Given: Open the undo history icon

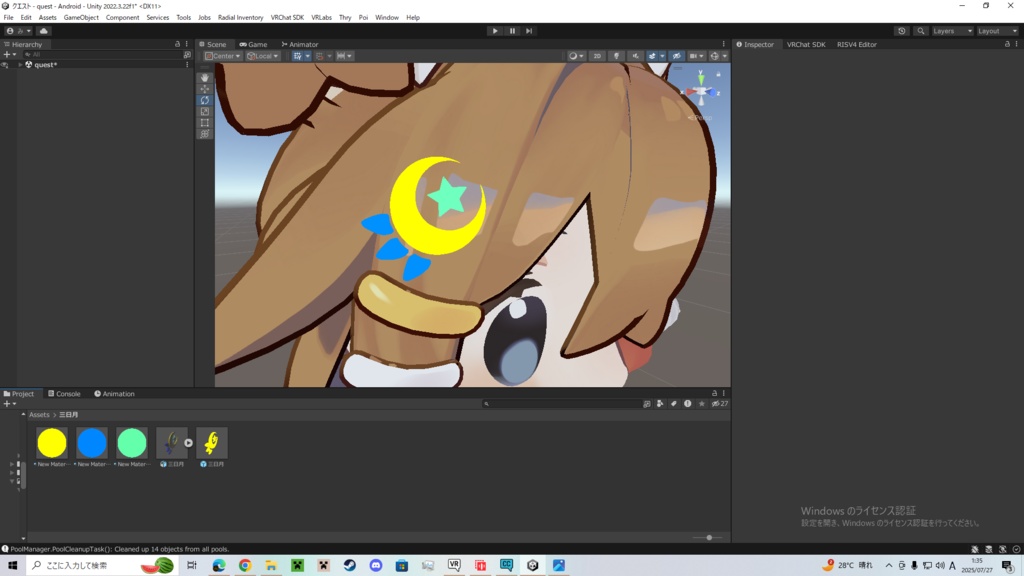Looking at the screenshot, I should tap(901, 31).
